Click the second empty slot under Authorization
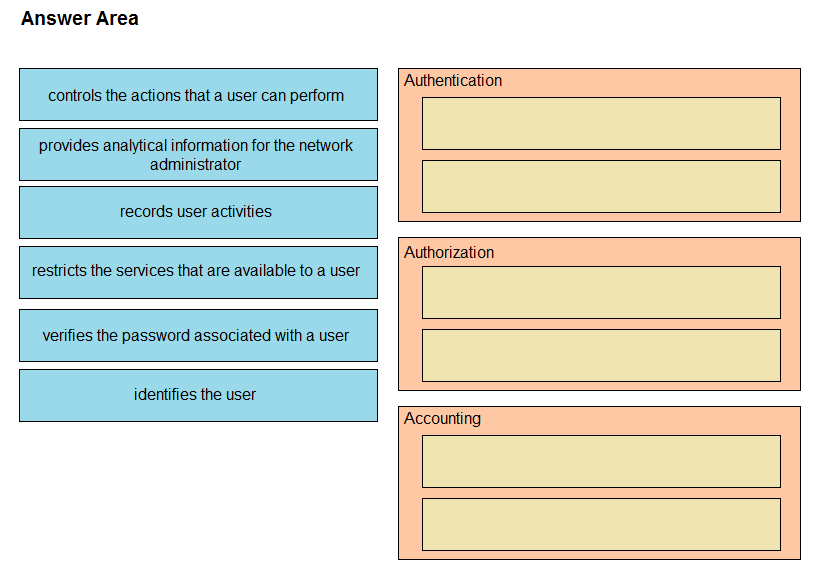Screen dimensions: 815x578 (x=601, y=356)
